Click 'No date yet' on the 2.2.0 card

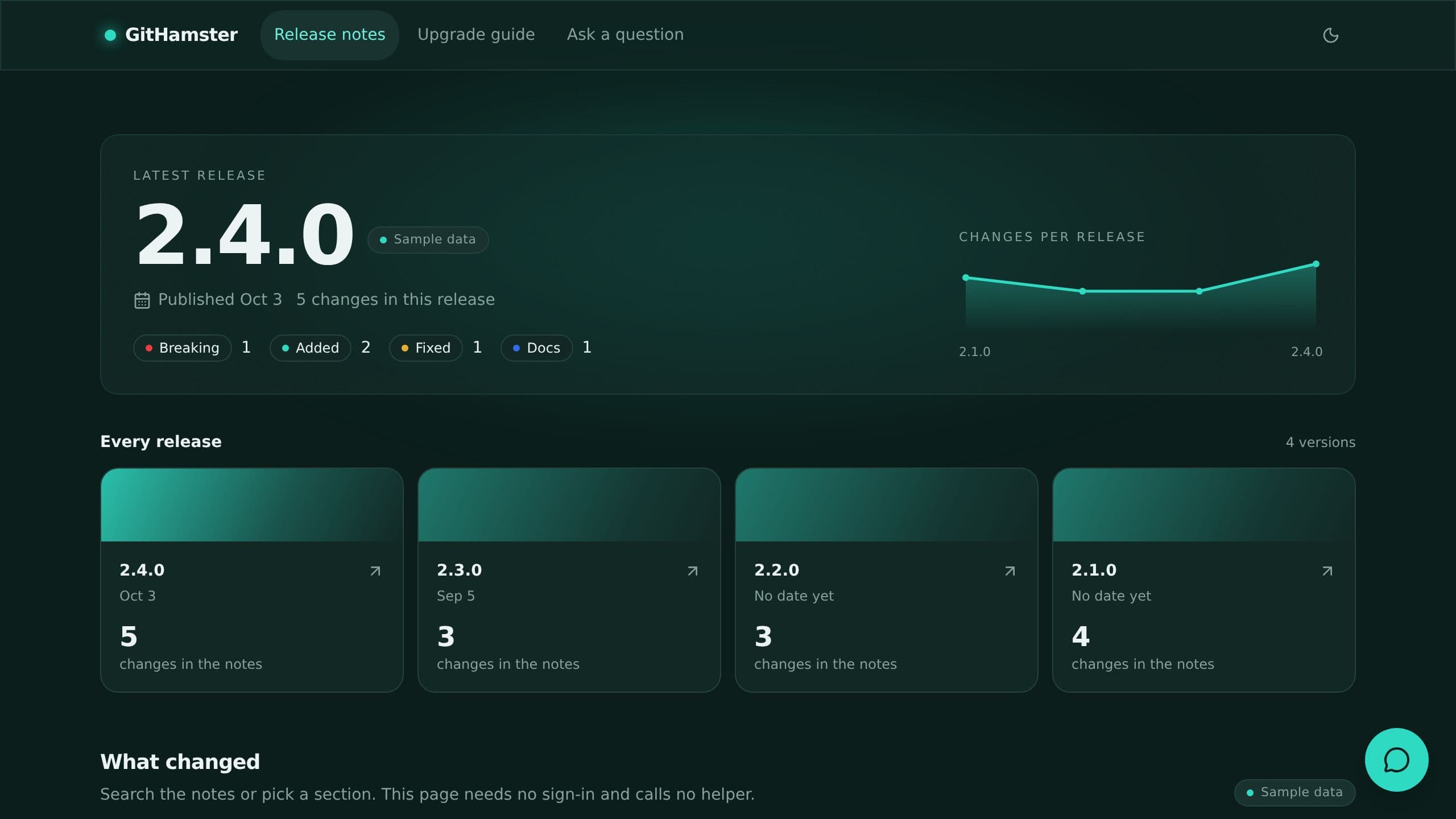pyautogui.click(x=794, y=596)
